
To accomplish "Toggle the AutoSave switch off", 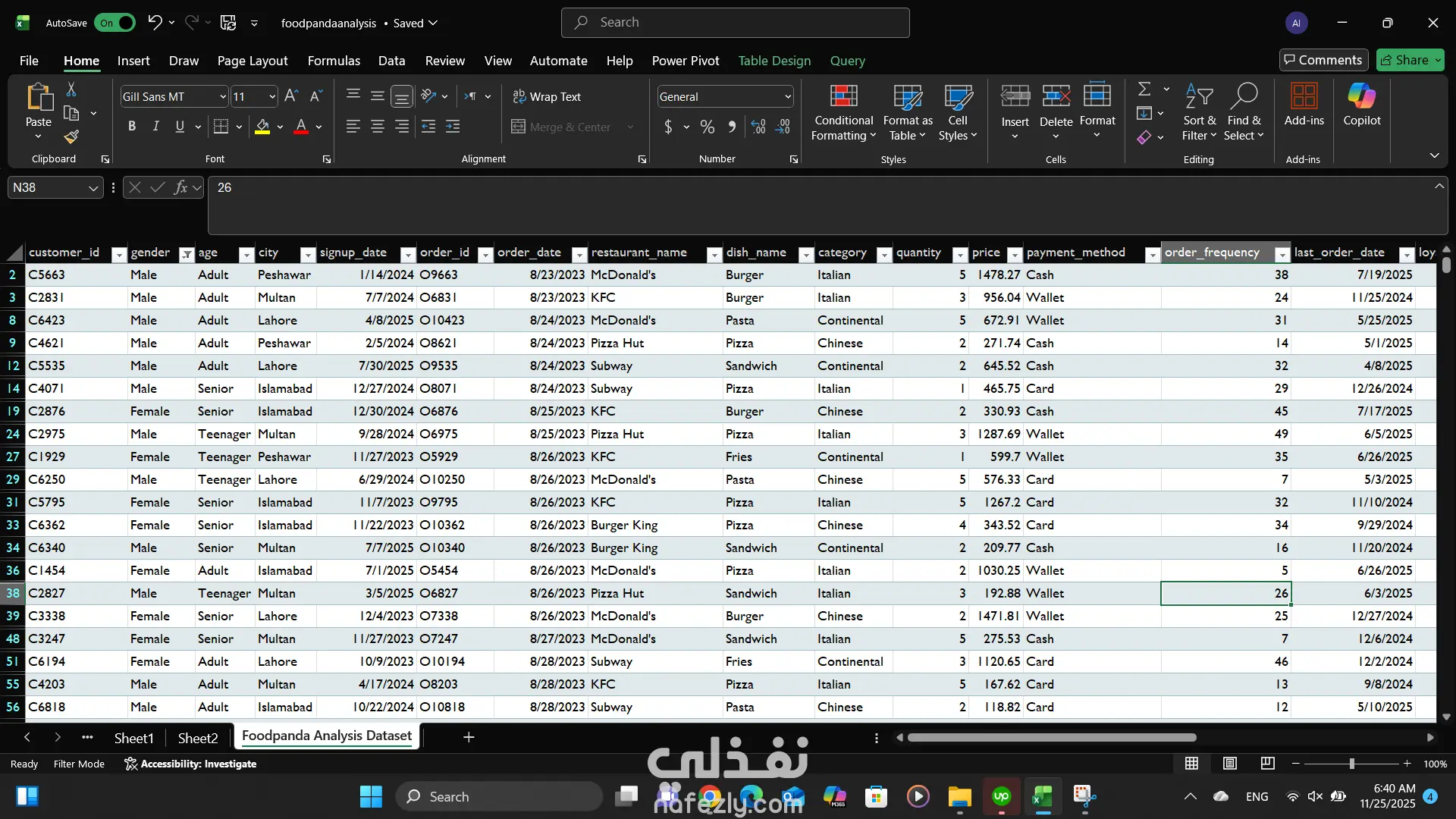I will (x=115, y=23).
